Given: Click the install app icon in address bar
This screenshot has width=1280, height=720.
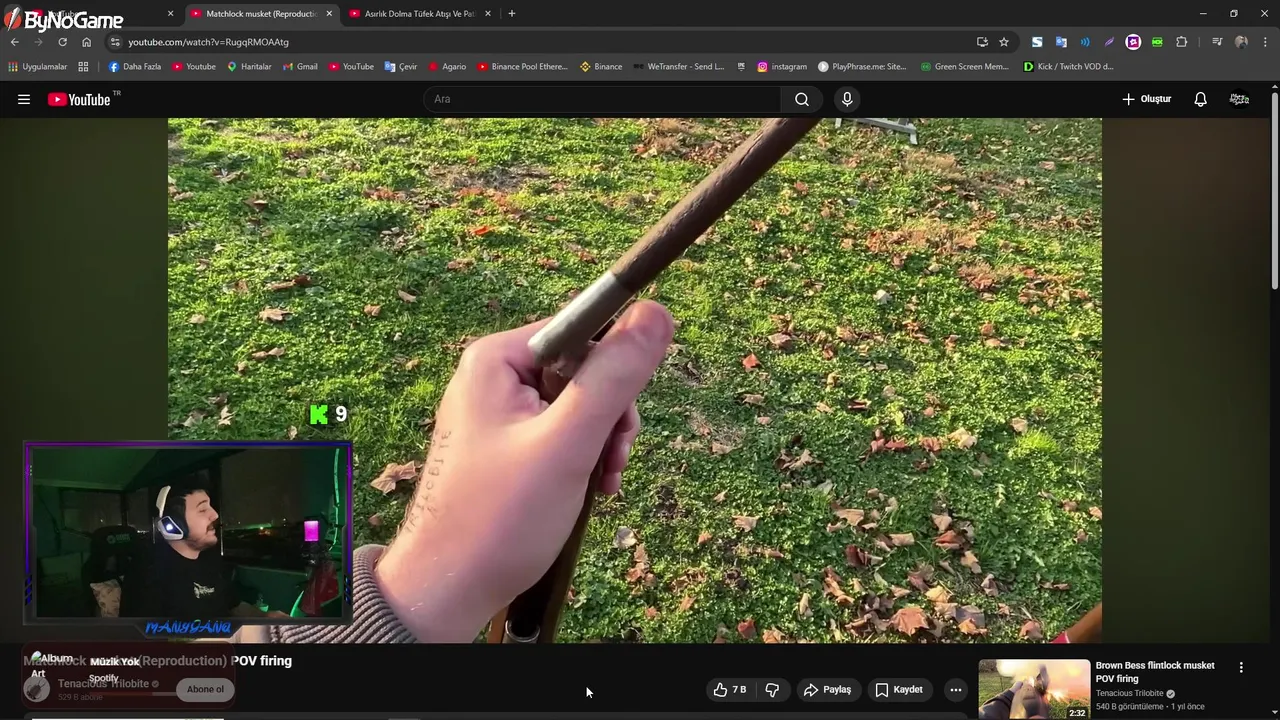Looking at the screenshot, I should [x=982, y=42].
